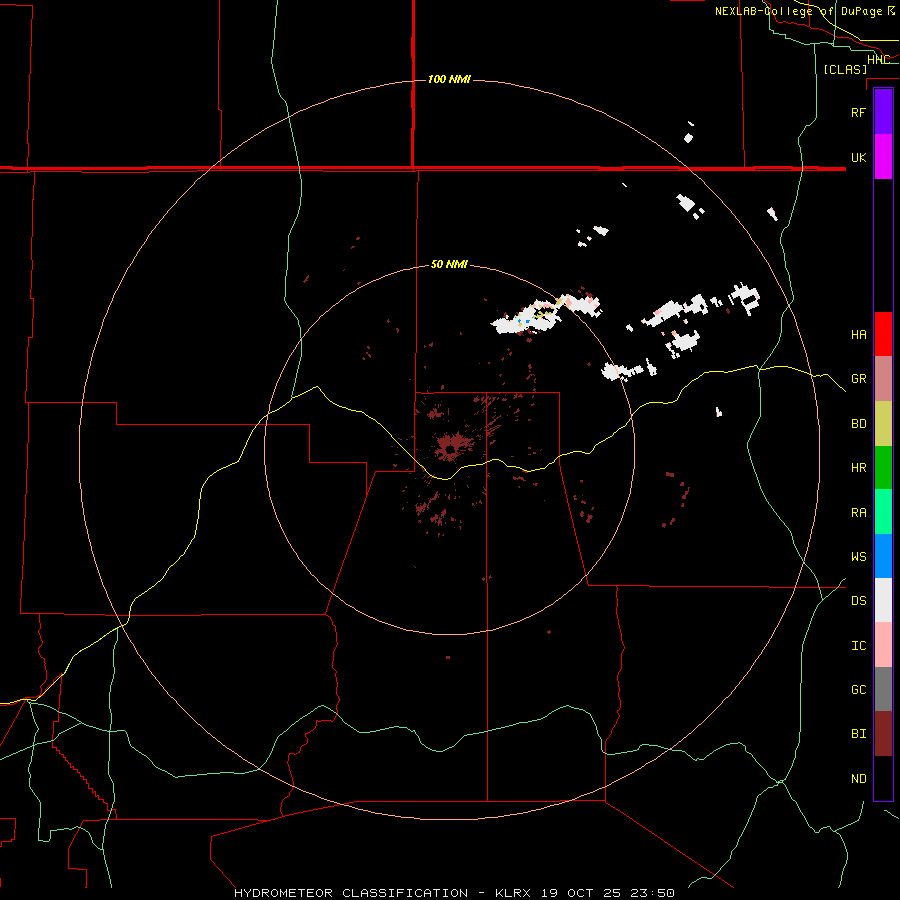Click the RA legend label

click(858, 513)
